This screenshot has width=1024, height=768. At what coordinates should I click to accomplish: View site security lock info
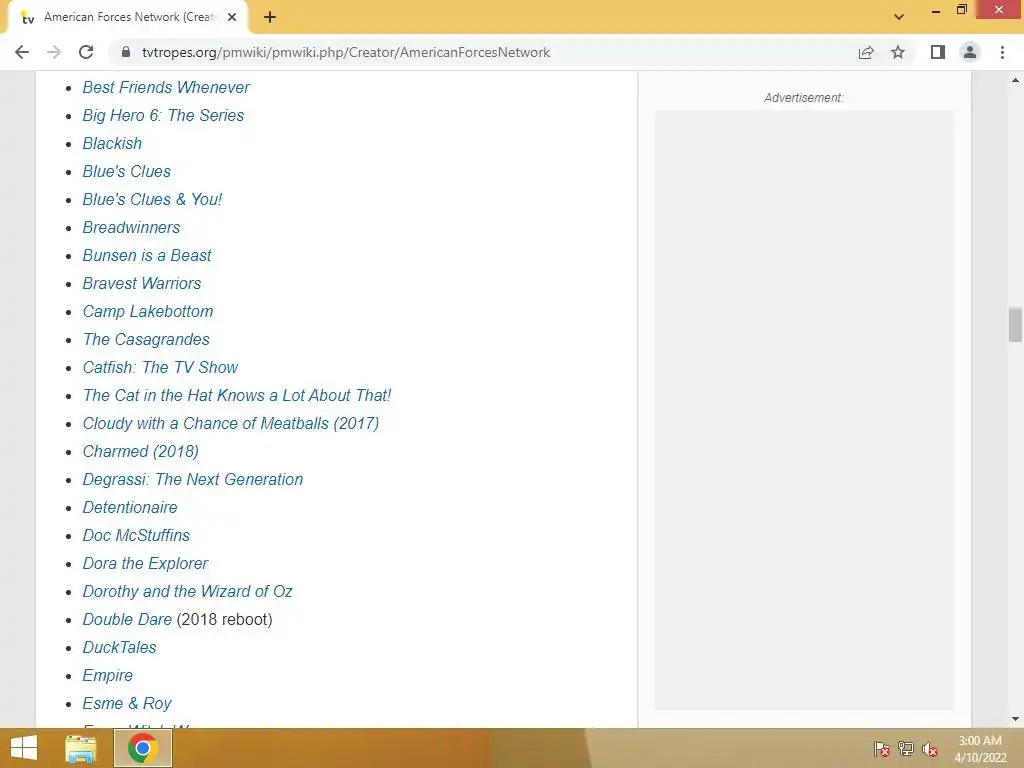[x=126, y=52]
